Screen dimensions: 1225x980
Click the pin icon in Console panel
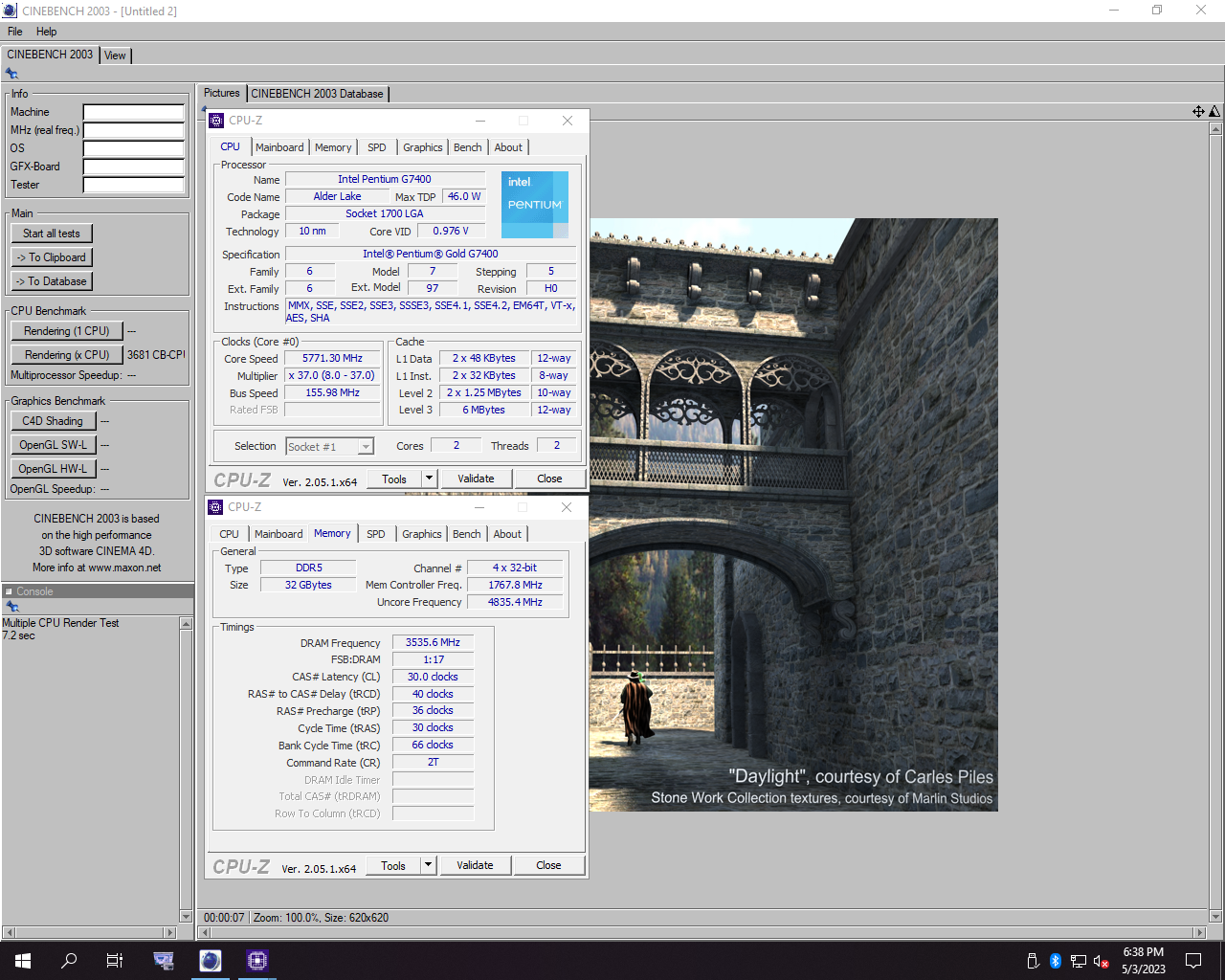pos(11,607)
